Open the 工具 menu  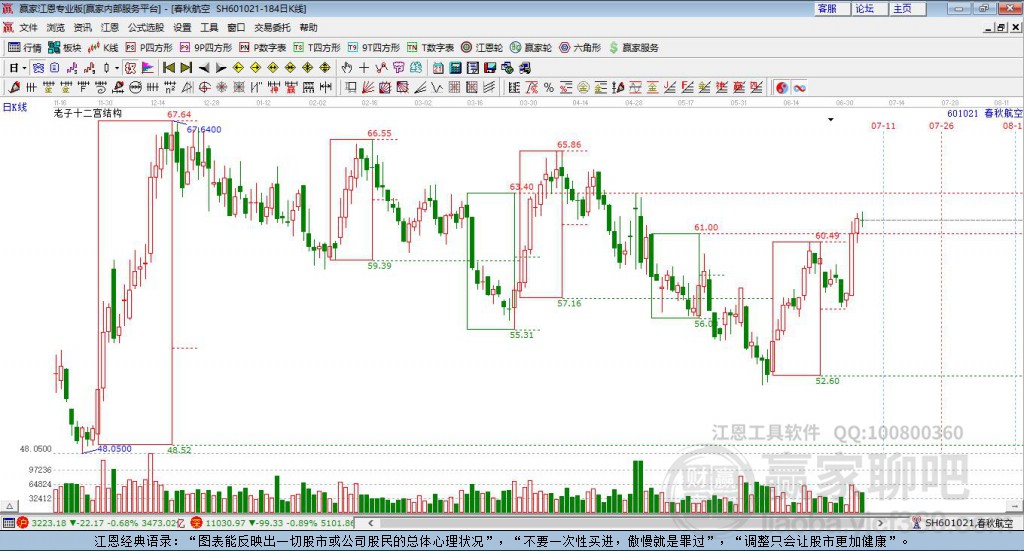[x=209, y=27]
